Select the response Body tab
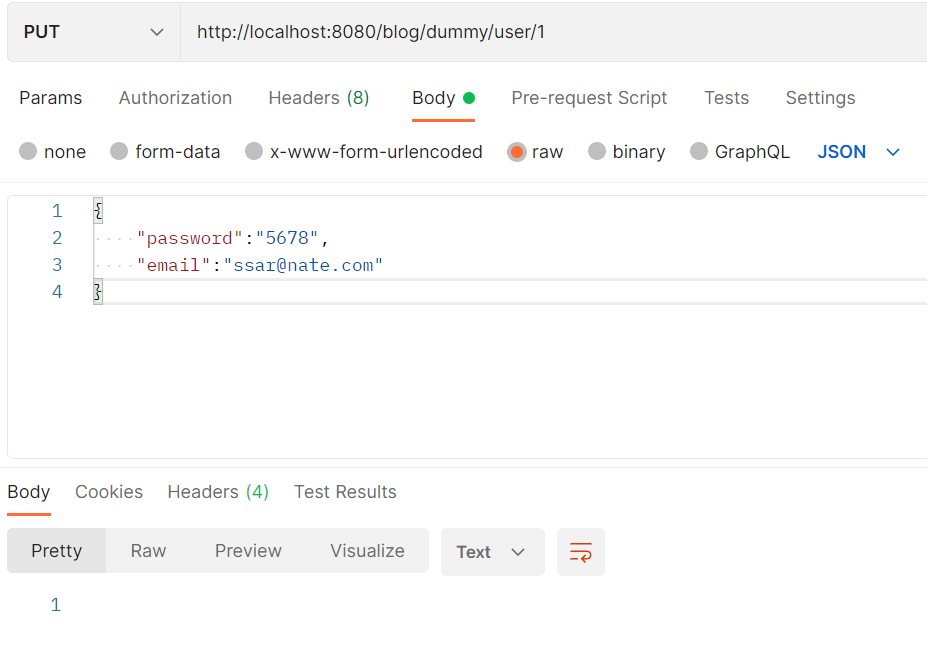 click(29, 492)
